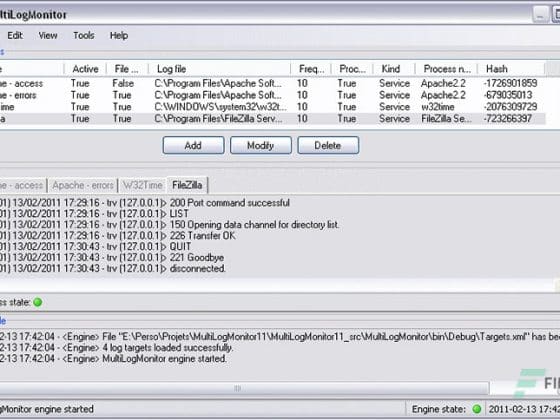Click the C:\Program Files\FileZilla Serv... log path
Viewport: 560px width, 420px height.
click(218, 119)
